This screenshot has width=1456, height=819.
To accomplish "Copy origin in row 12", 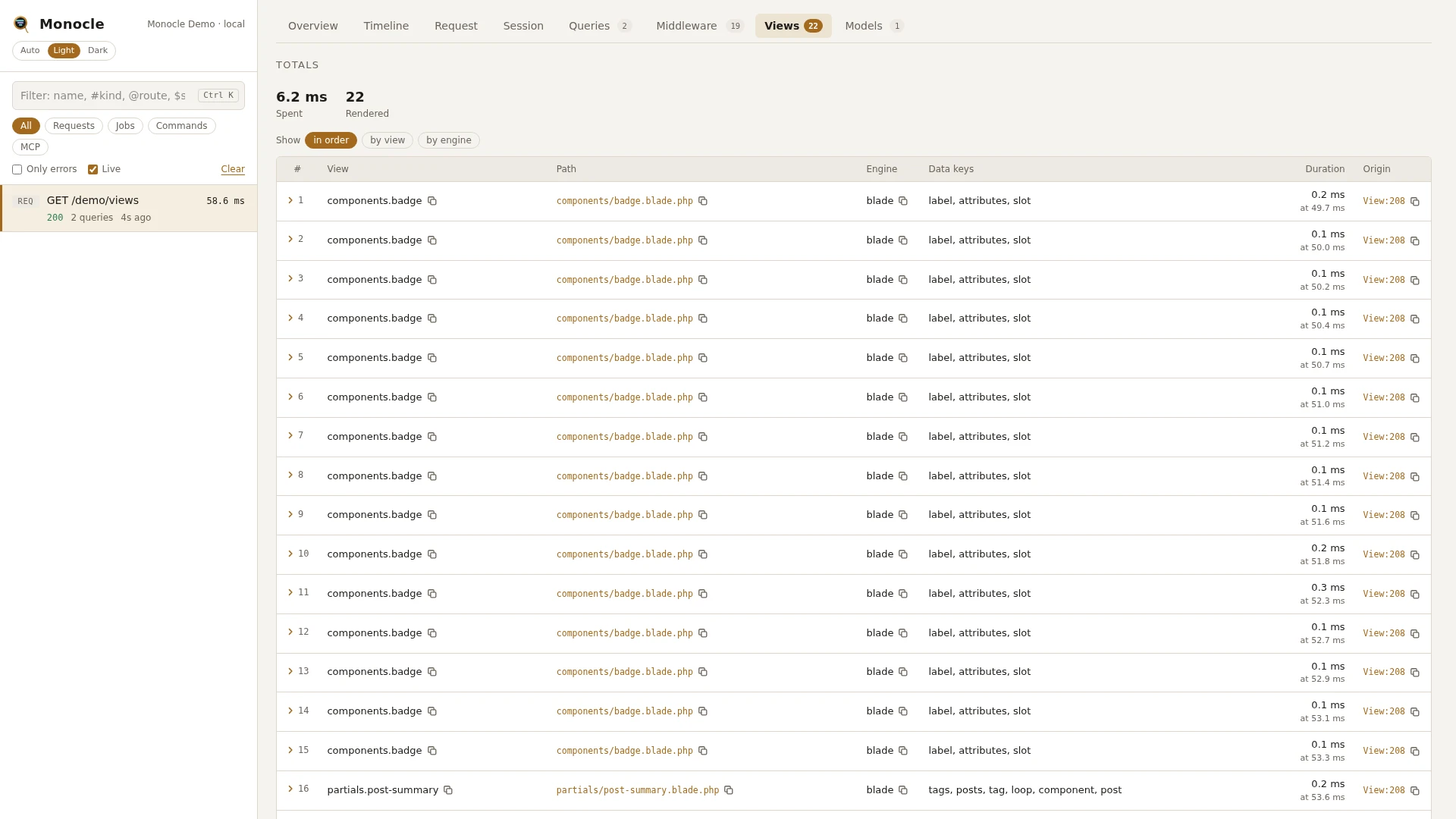I will click(x=1415, y=634).
